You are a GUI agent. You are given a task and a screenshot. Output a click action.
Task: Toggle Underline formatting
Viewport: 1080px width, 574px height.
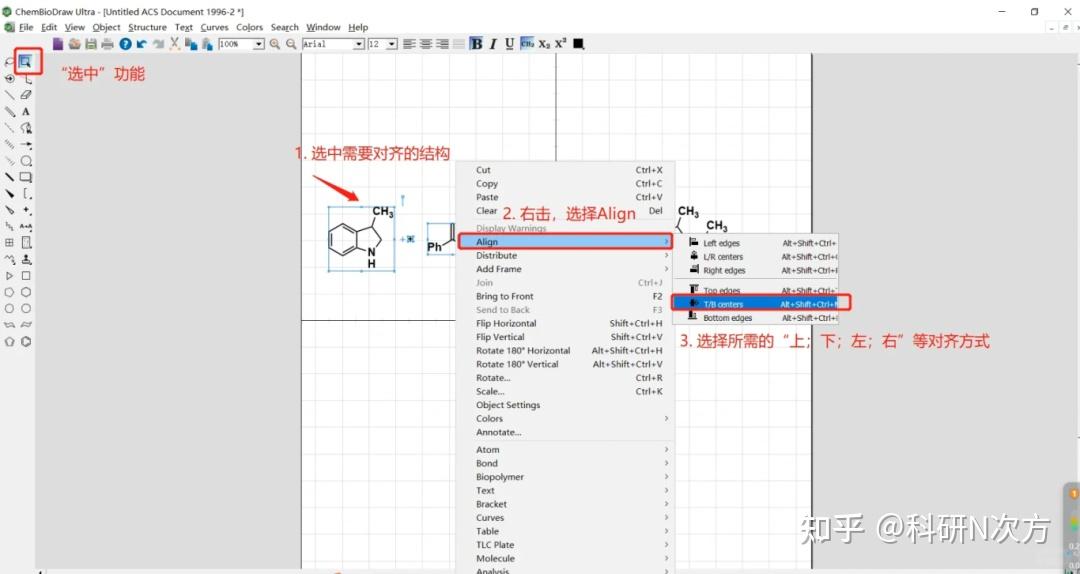(x=510, y=44)
